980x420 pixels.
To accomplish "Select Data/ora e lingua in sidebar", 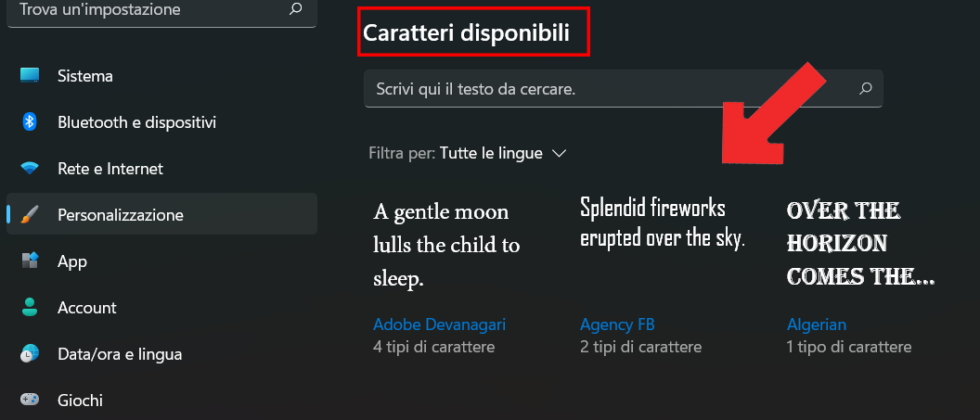I will (119, 354).
